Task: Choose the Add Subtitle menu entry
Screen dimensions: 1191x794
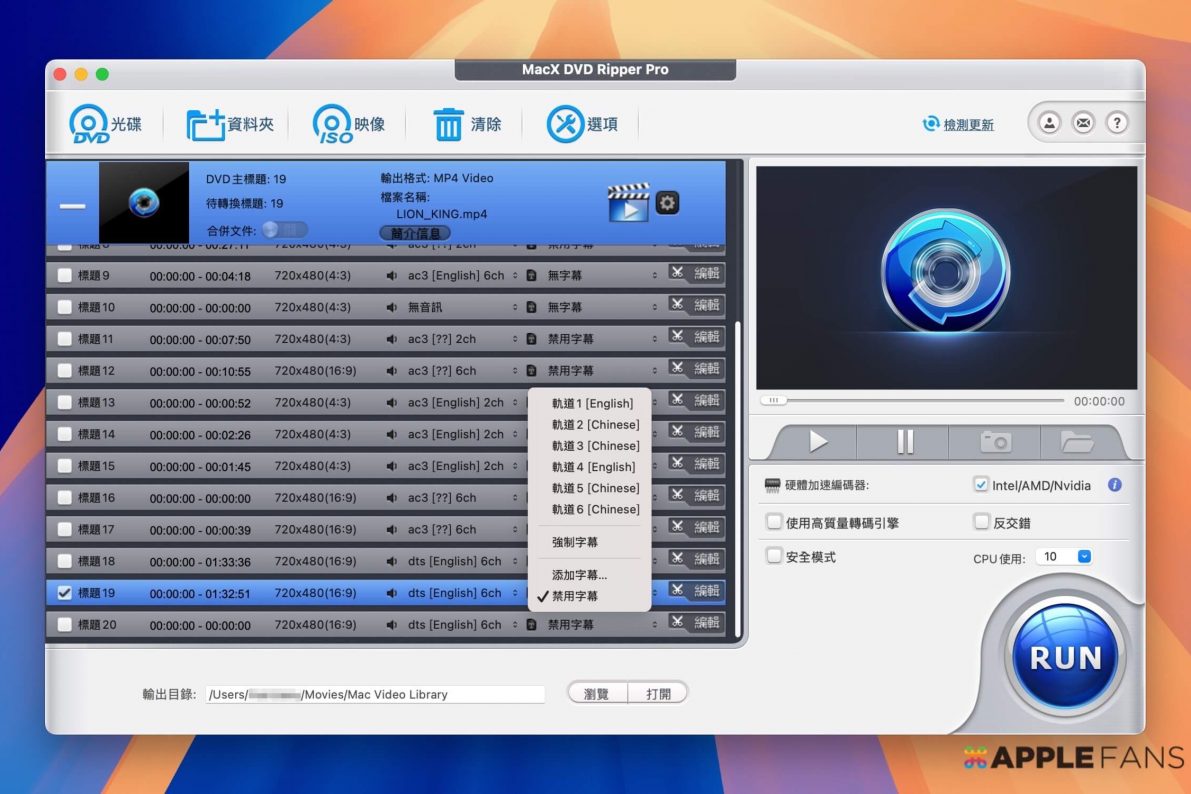Action: pyautogui.click(x=579, y=575)
